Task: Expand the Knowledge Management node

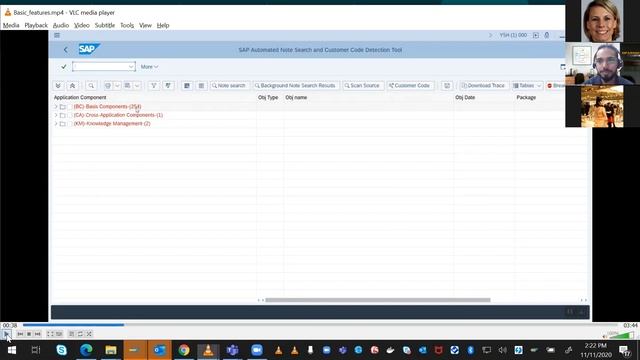Action: tap(56, 124)
